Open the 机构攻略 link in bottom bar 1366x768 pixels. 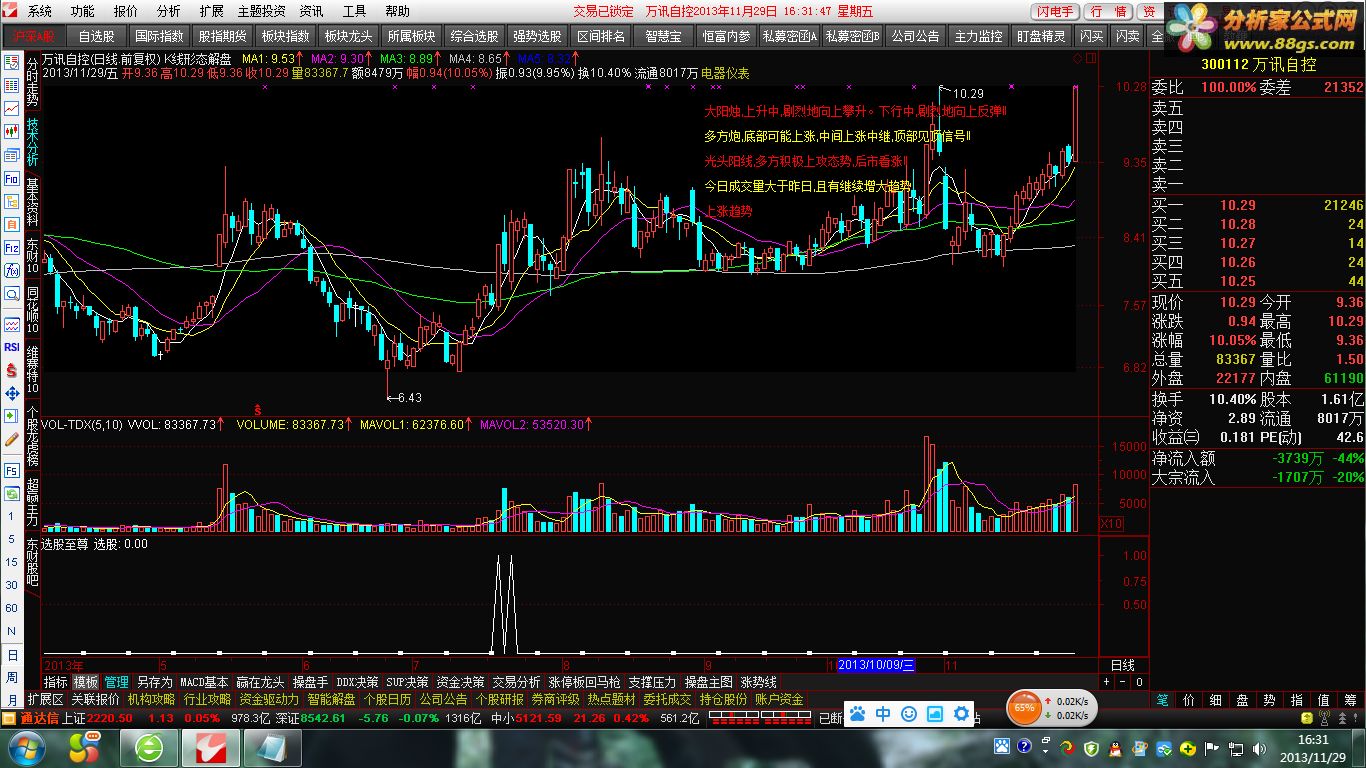151,699
